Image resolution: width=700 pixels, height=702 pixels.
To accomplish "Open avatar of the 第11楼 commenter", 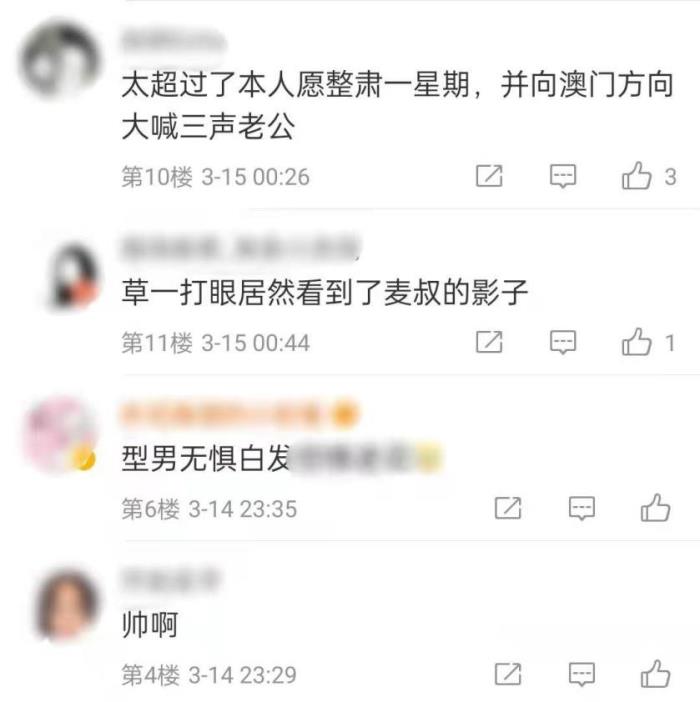I will tap(73, 277).
